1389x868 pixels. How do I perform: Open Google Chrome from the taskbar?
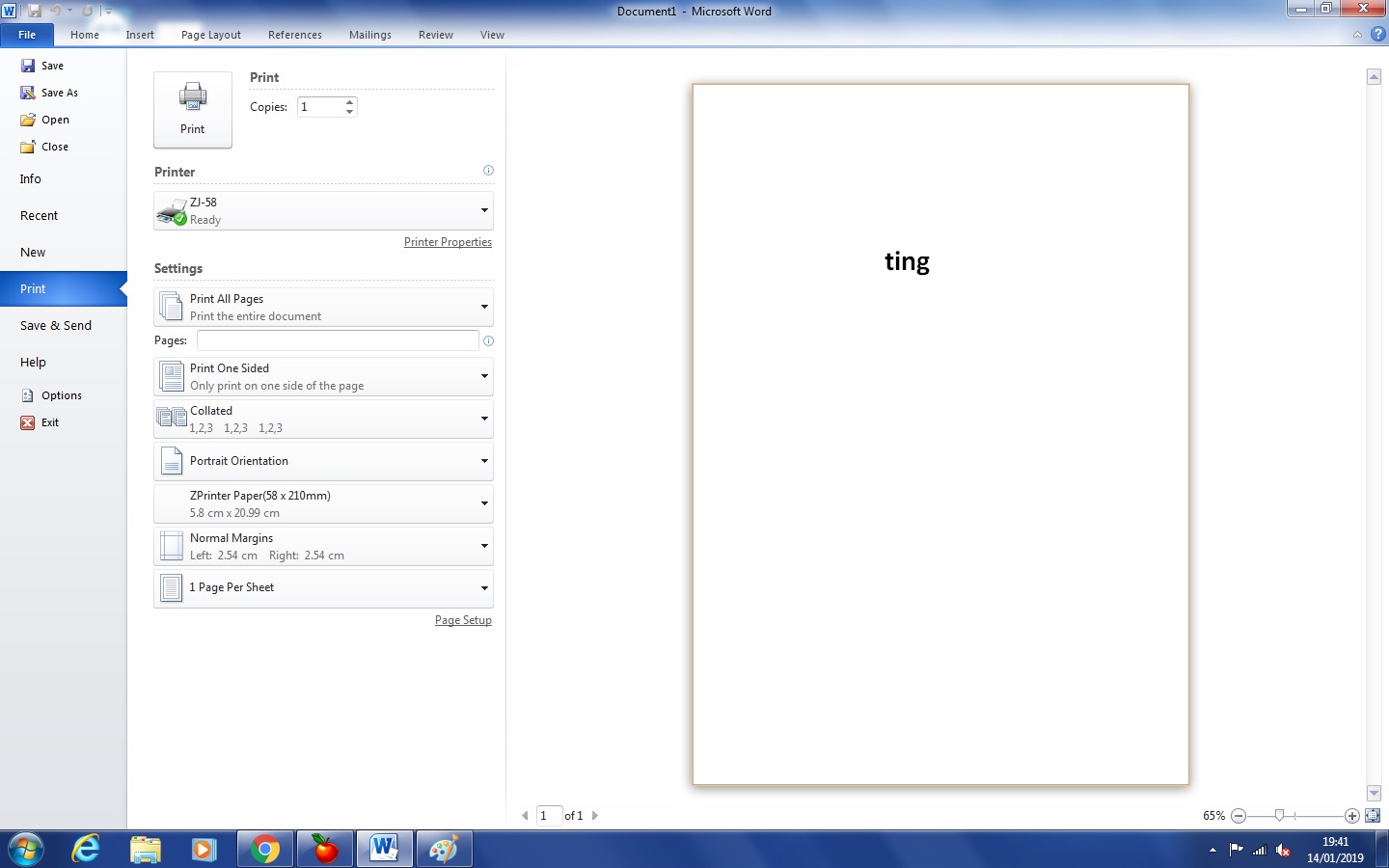(x=265, y=849)
